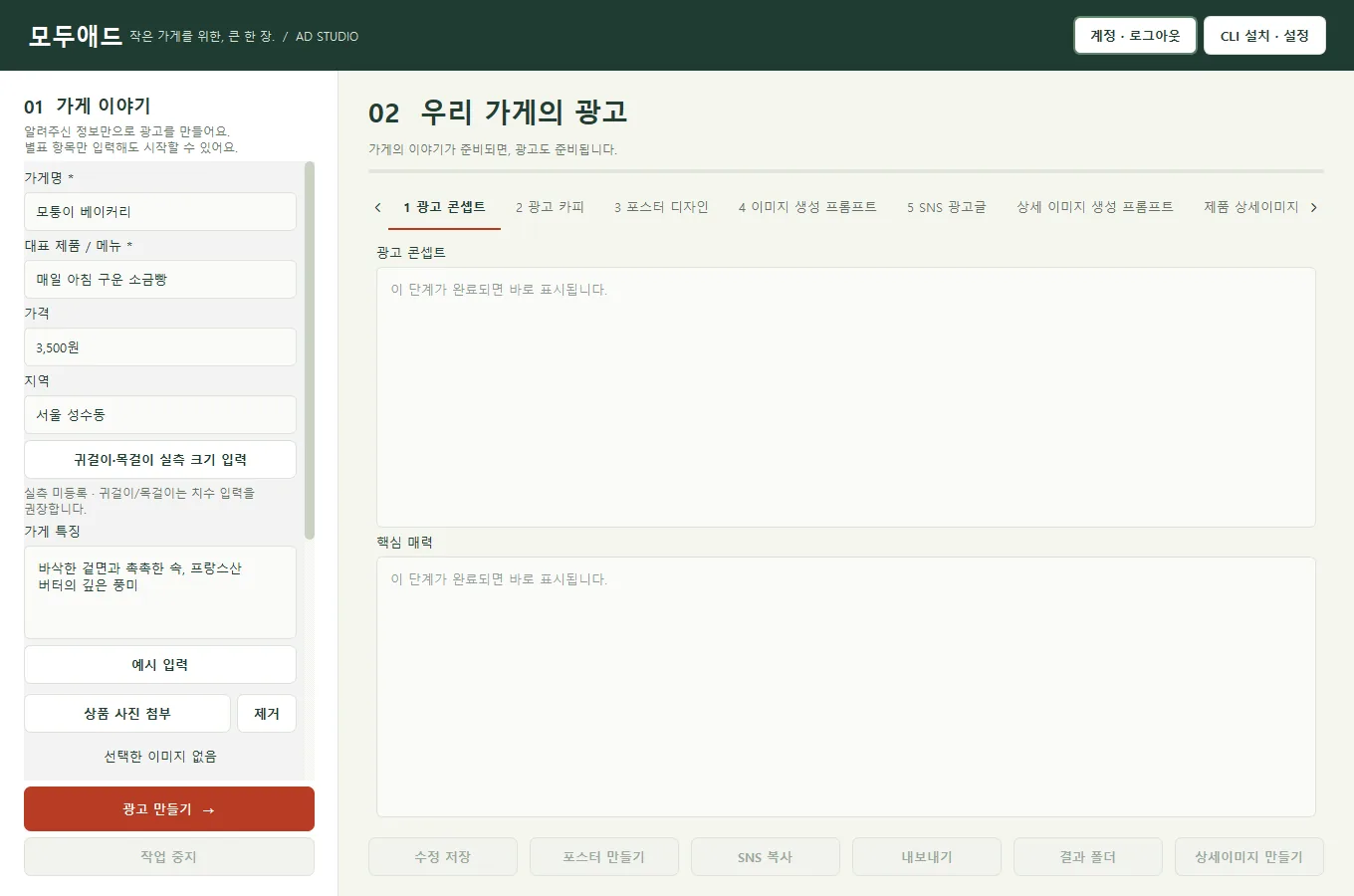1354x896 pixels.
Task: Click the 수정 저장 button
Action: tap(443, 856)
